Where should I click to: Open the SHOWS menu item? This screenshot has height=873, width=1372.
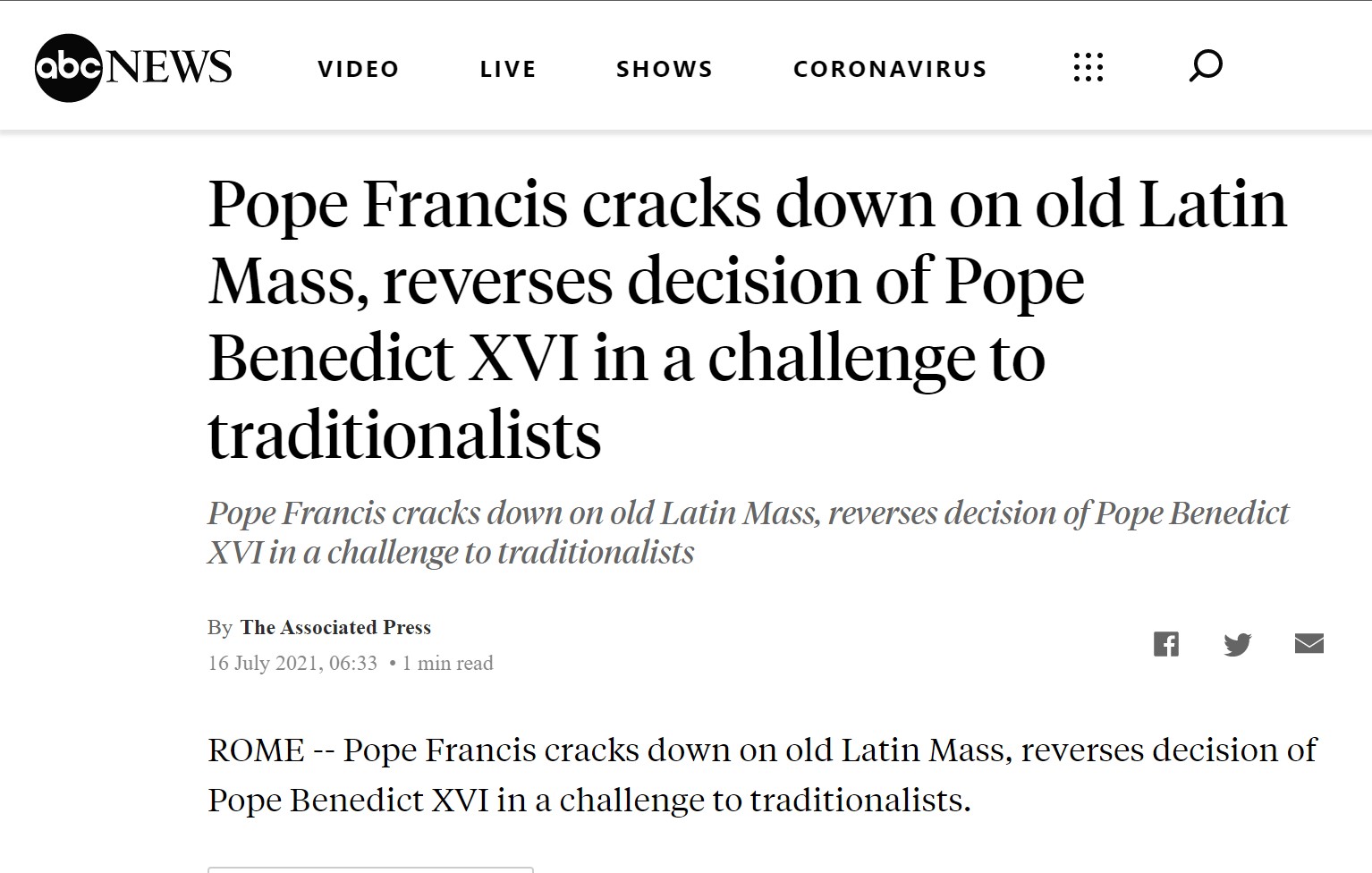pos(665,69)
